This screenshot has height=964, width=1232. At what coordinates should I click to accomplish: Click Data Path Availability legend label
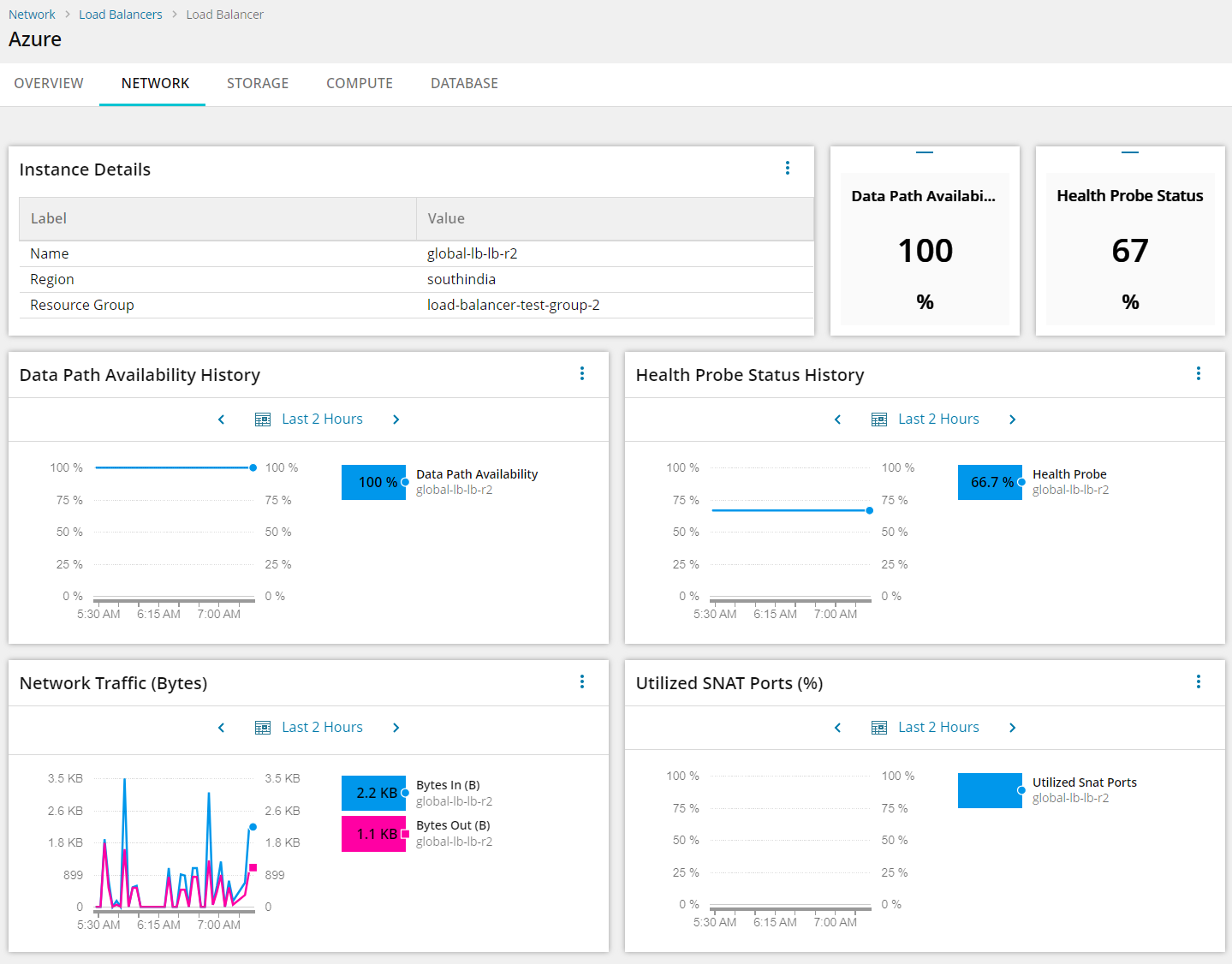point(477,474)
